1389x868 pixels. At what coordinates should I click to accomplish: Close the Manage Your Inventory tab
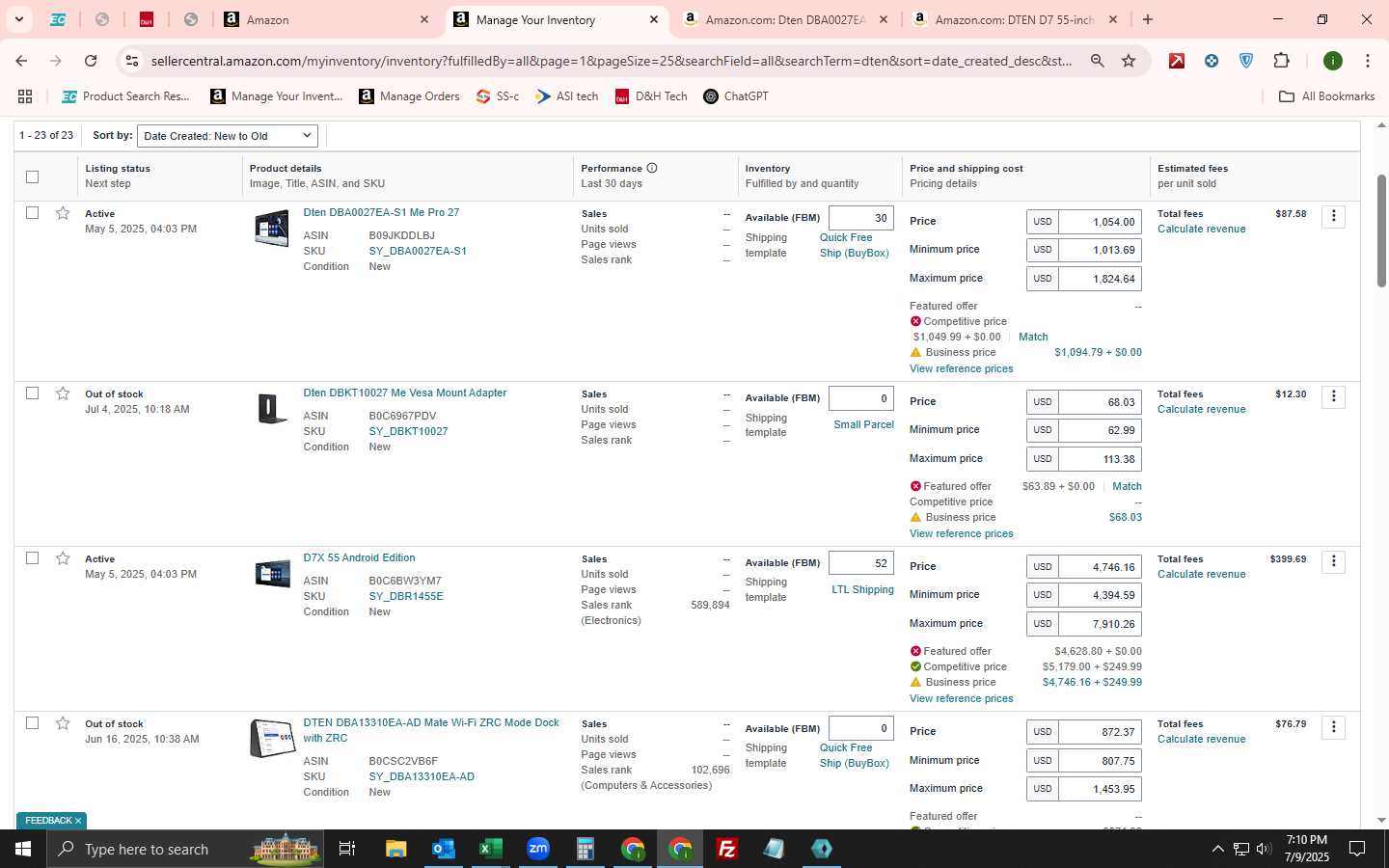[653, 19]
